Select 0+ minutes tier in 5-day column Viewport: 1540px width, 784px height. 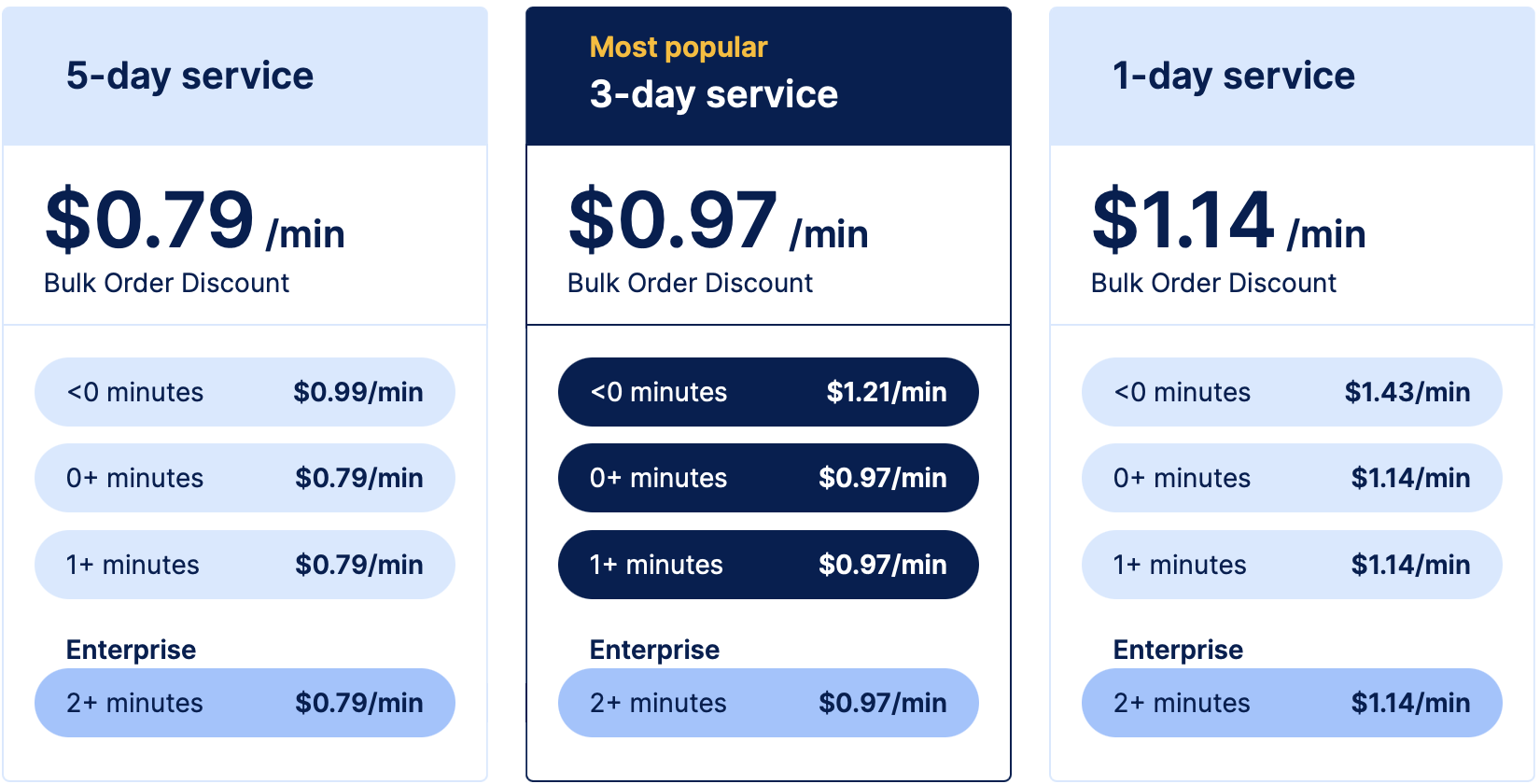coord(245,478)
